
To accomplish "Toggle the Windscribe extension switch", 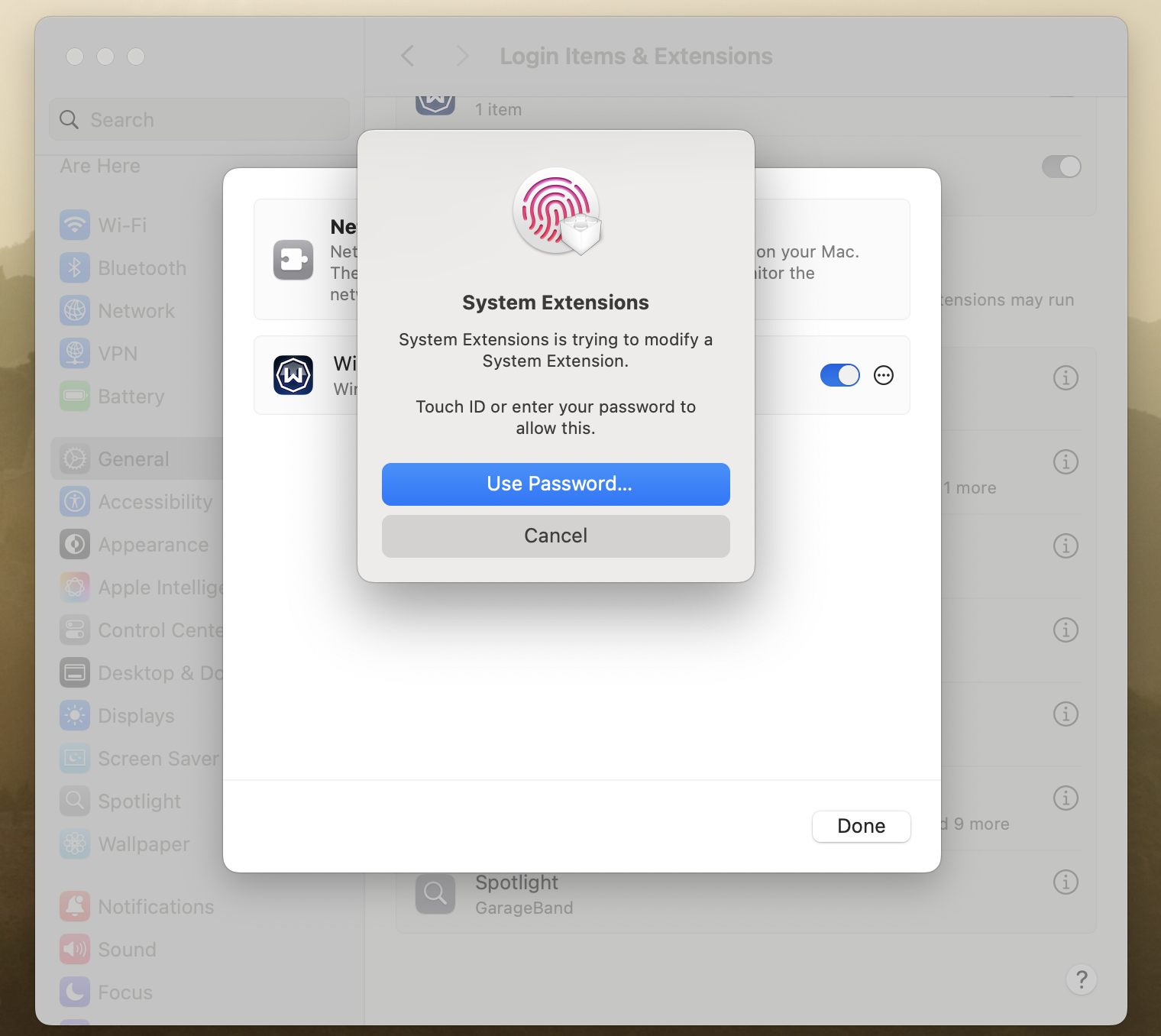I will (x=839, y=375).
